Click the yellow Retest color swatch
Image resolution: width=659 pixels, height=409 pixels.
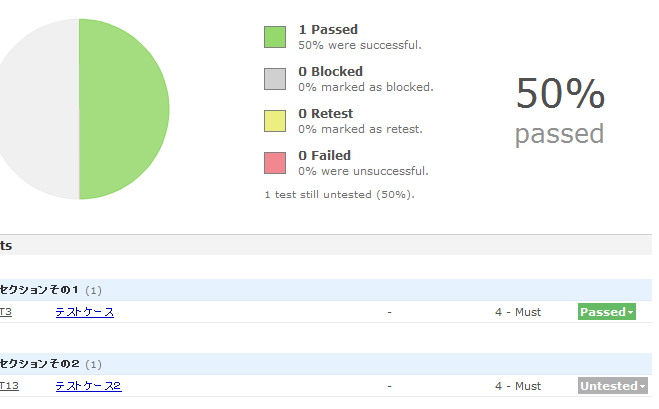[275, 121]
